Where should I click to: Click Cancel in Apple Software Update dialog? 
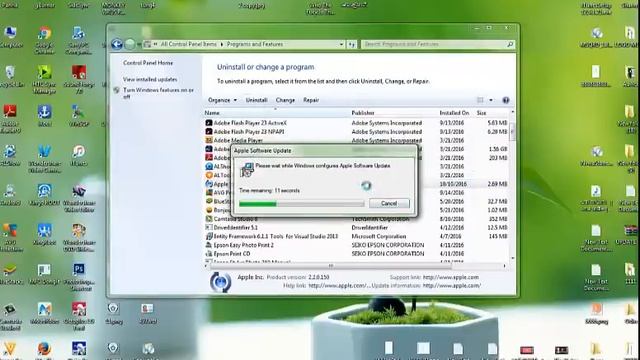389,203
